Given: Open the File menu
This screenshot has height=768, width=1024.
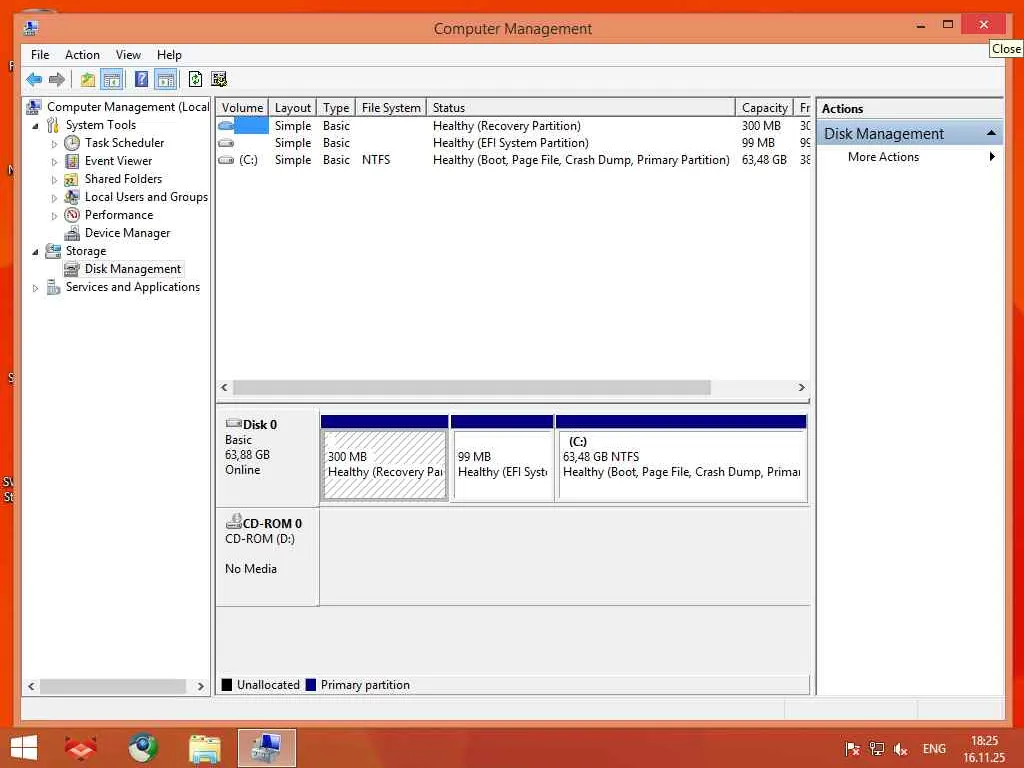Looking at the screenshot, I should [x=40, y=55].
